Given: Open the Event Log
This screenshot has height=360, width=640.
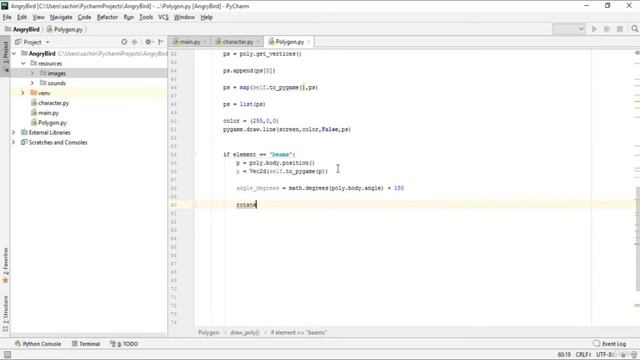Looking at the screenshot, I should (x=609, y=344).
